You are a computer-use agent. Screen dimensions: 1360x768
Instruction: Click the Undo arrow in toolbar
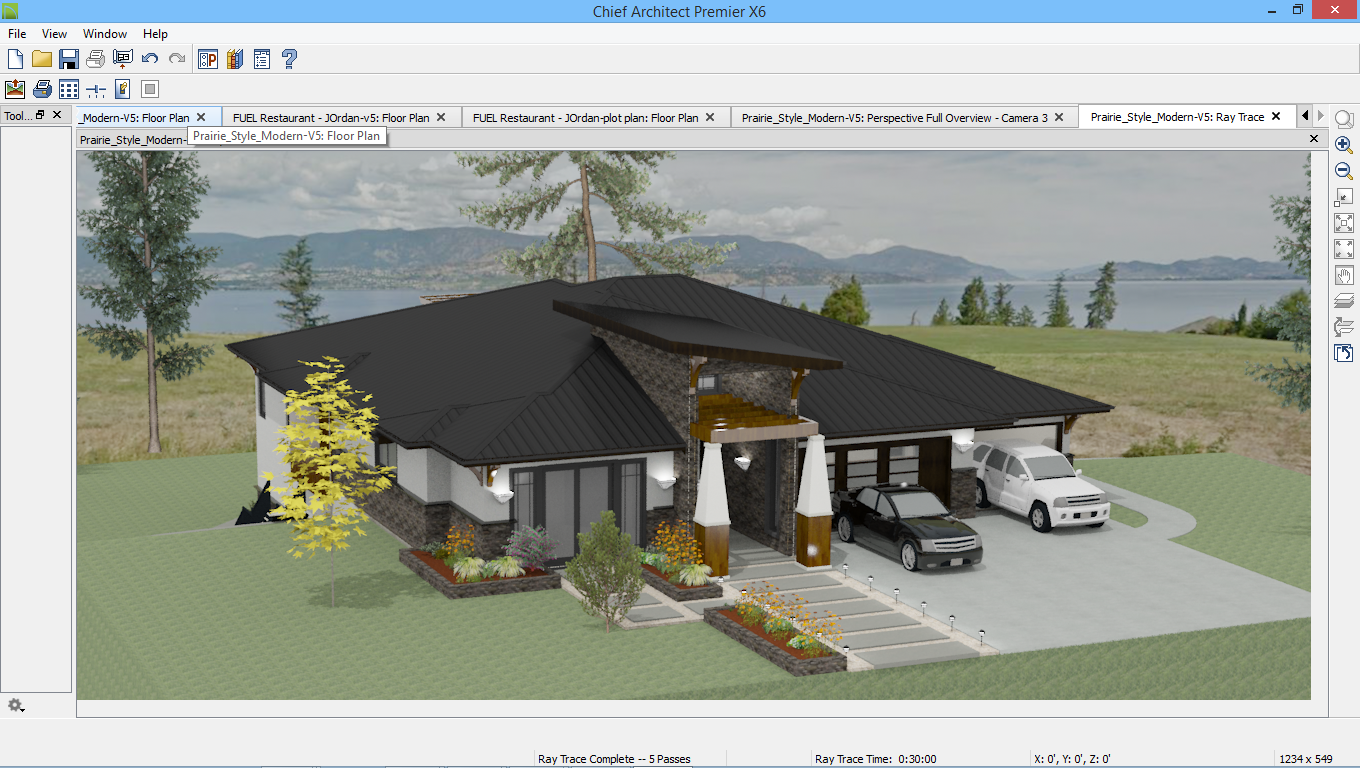point(150,59)
